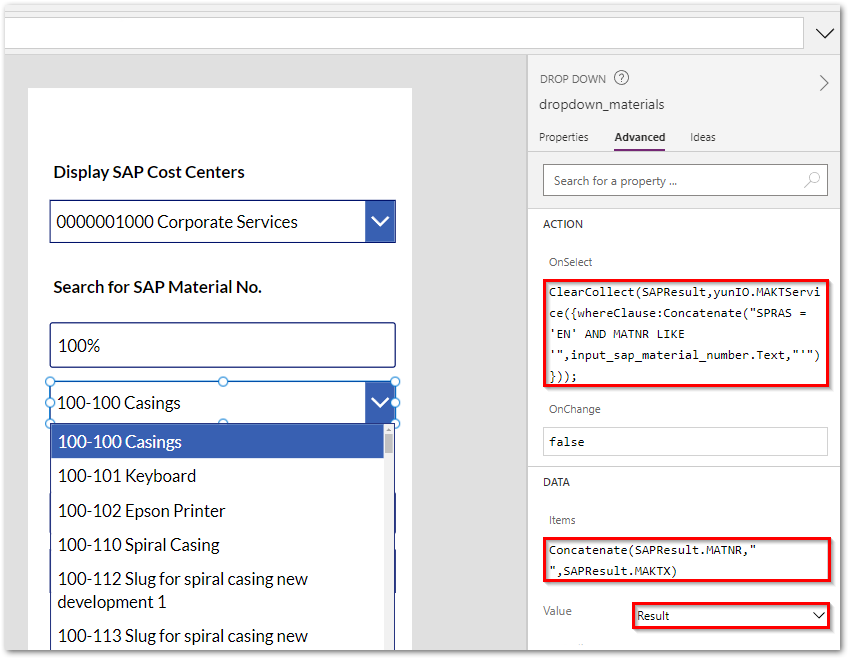Click the top-middle resize handle of the materials dropdown
The width and height of the screenshot is (849, 659).
tap(223, 382)
